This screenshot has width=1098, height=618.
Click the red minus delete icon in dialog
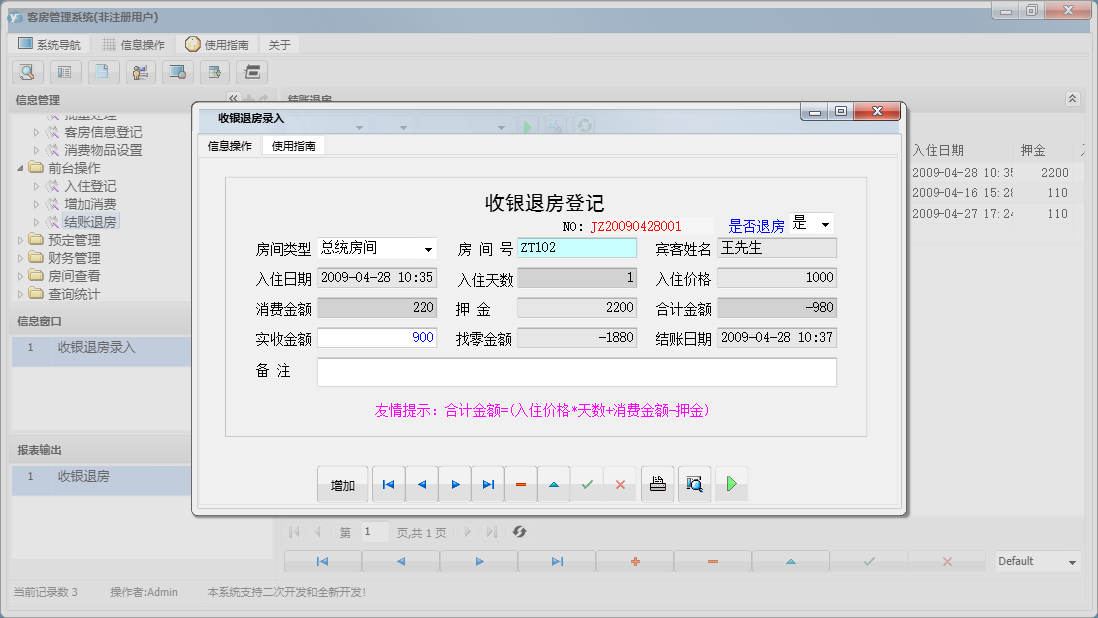[521, 485]
